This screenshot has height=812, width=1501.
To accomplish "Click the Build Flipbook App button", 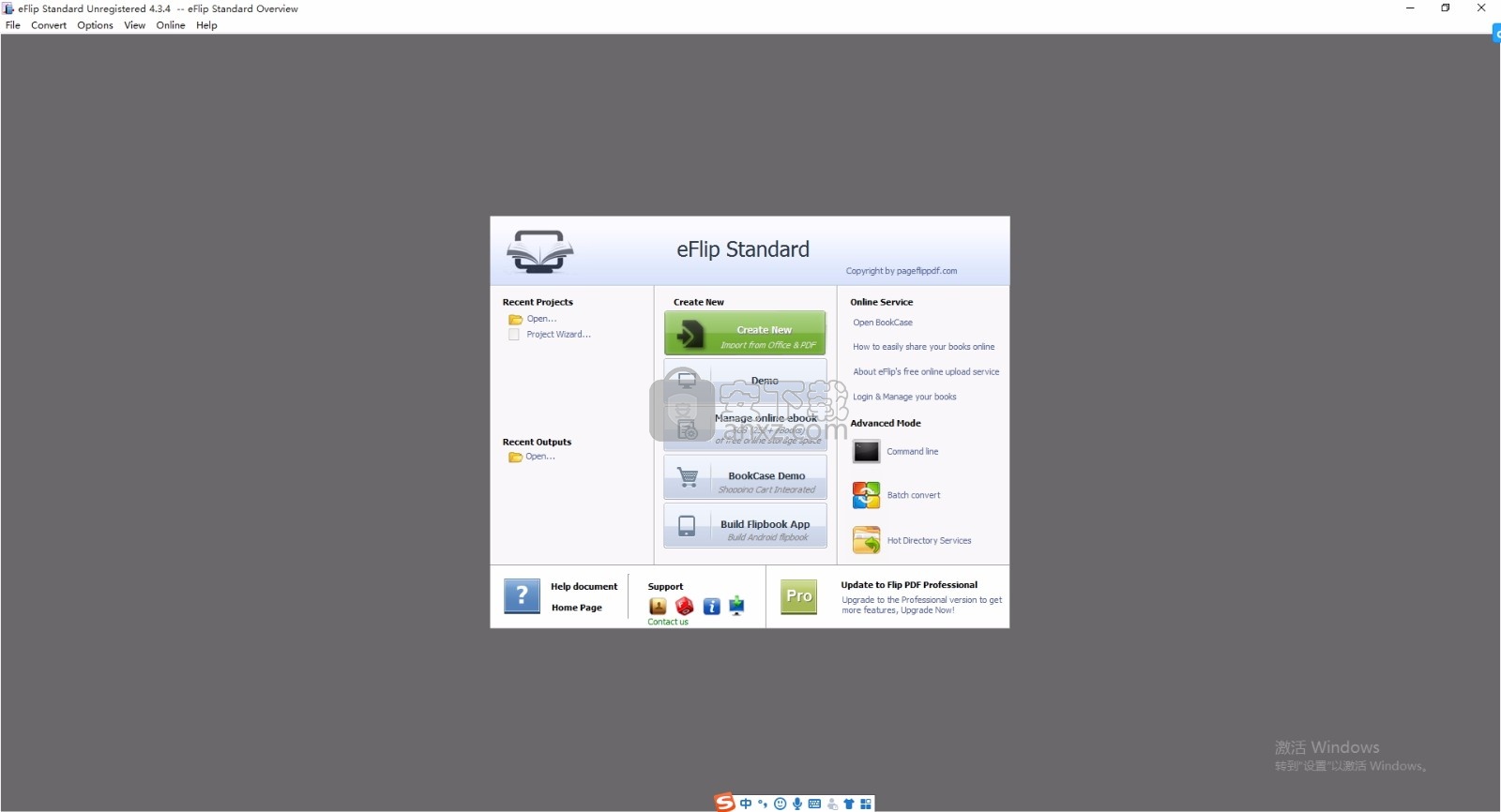I will (x=745, y=525).
